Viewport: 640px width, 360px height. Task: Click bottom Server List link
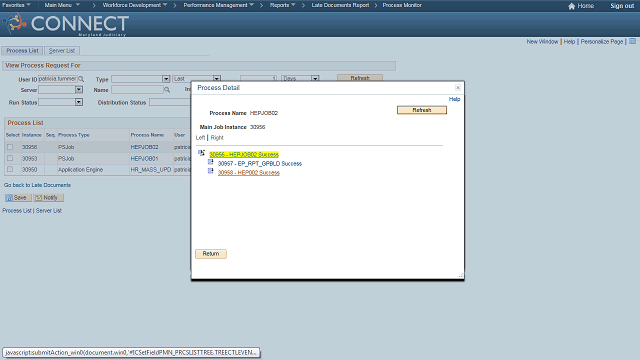tap(49, 211)
